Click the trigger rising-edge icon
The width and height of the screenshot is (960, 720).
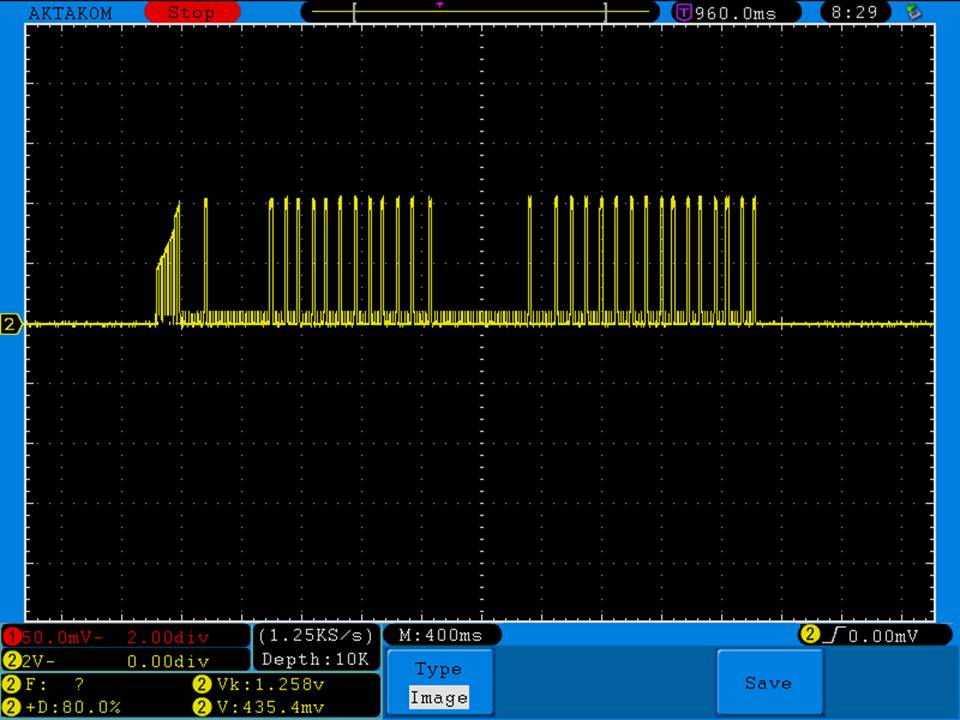coord(832,635)
